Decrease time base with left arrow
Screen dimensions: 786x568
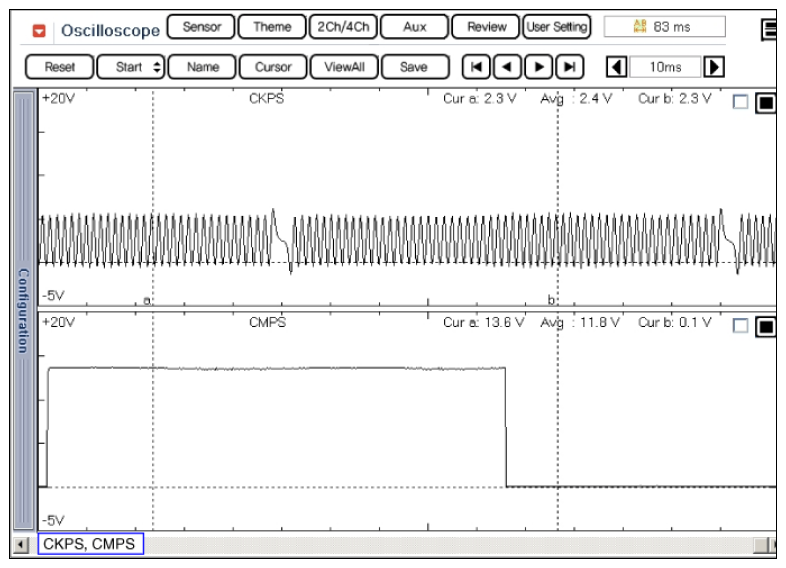(617, 67)
